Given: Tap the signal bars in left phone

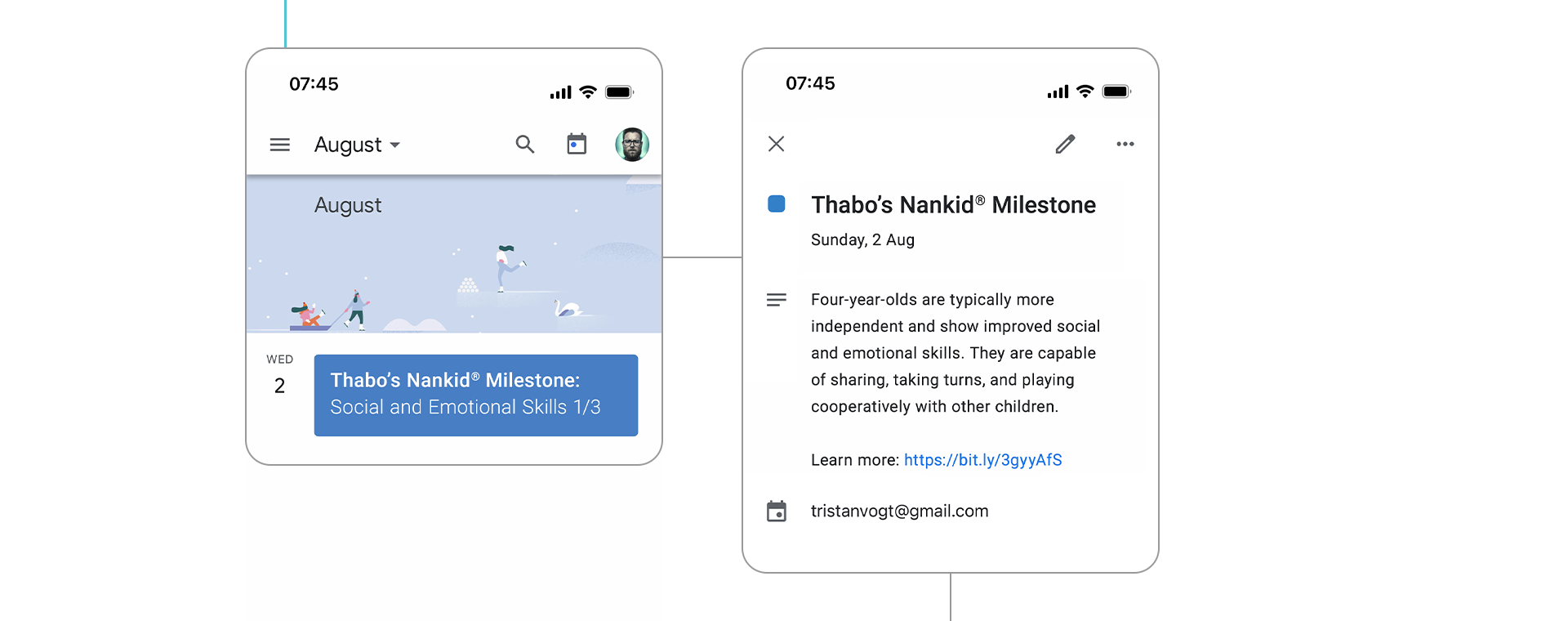Looking at the screenshot, I should pyautogui.click(x=561, y=92).
